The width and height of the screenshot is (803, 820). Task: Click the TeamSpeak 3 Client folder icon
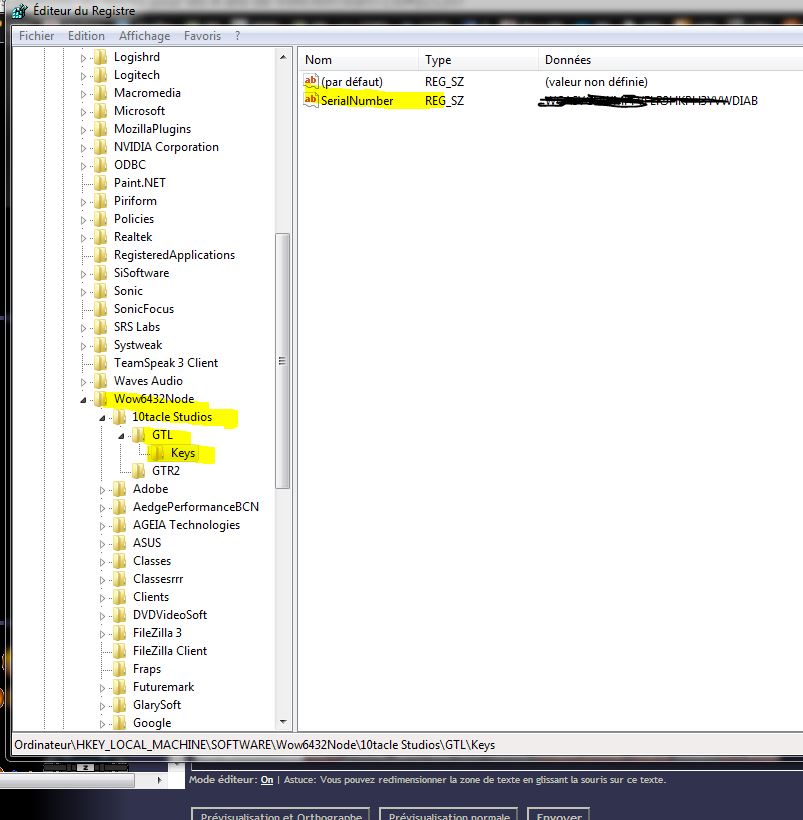[x=100, y=363]
